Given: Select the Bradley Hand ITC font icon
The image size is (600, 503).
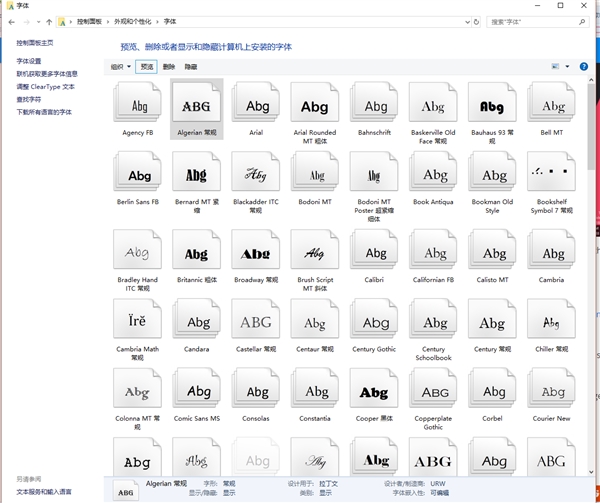Looking at the screenshot, I should 137,249.
